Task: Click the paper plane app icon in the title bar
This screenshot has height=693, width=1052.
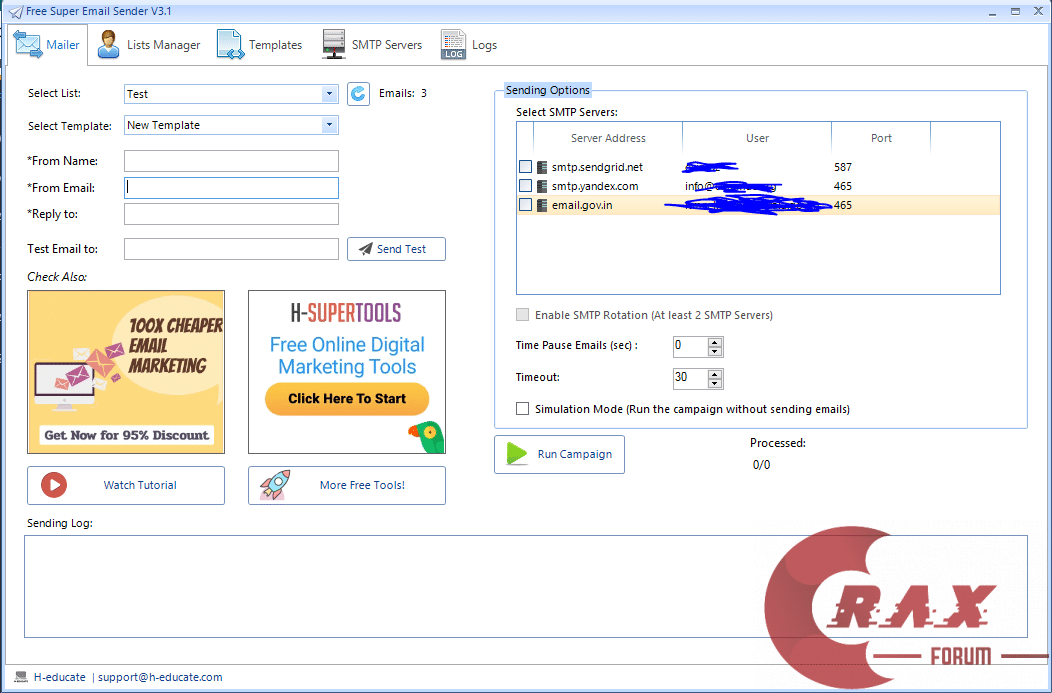Action: tap(15, 12)
